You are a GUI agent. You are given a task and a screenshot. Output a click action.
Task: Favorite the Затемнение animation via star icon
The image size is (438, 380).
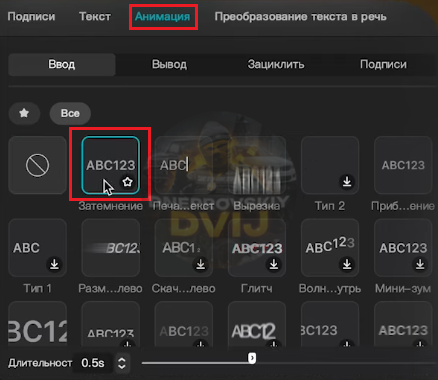point(127,182)
